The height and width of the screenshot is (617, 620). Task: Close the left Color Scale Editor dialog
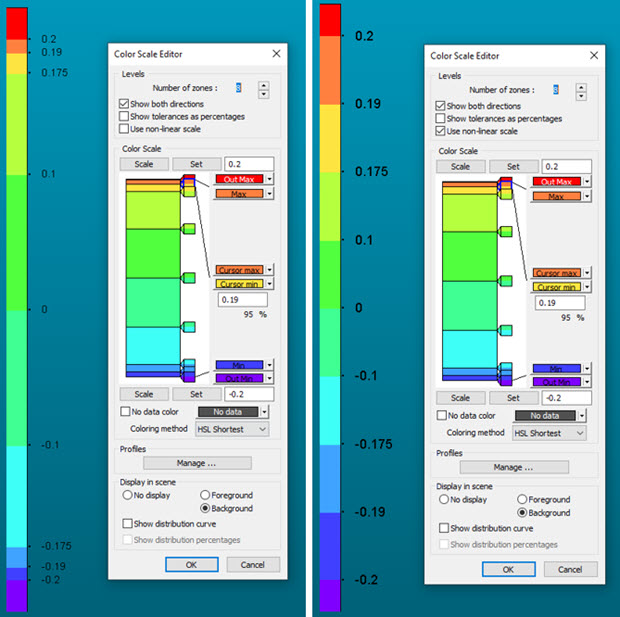[276, 54]
